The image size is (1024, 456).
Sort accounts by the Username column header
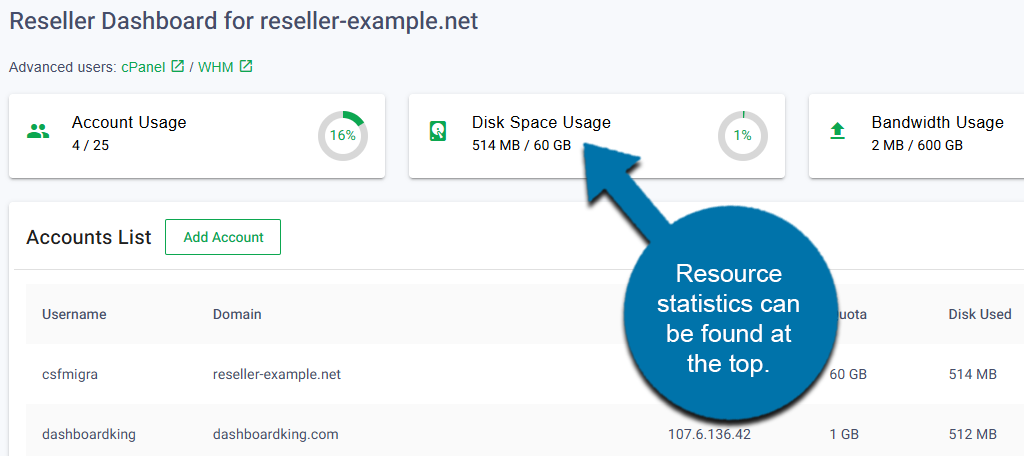coord(74,314)
